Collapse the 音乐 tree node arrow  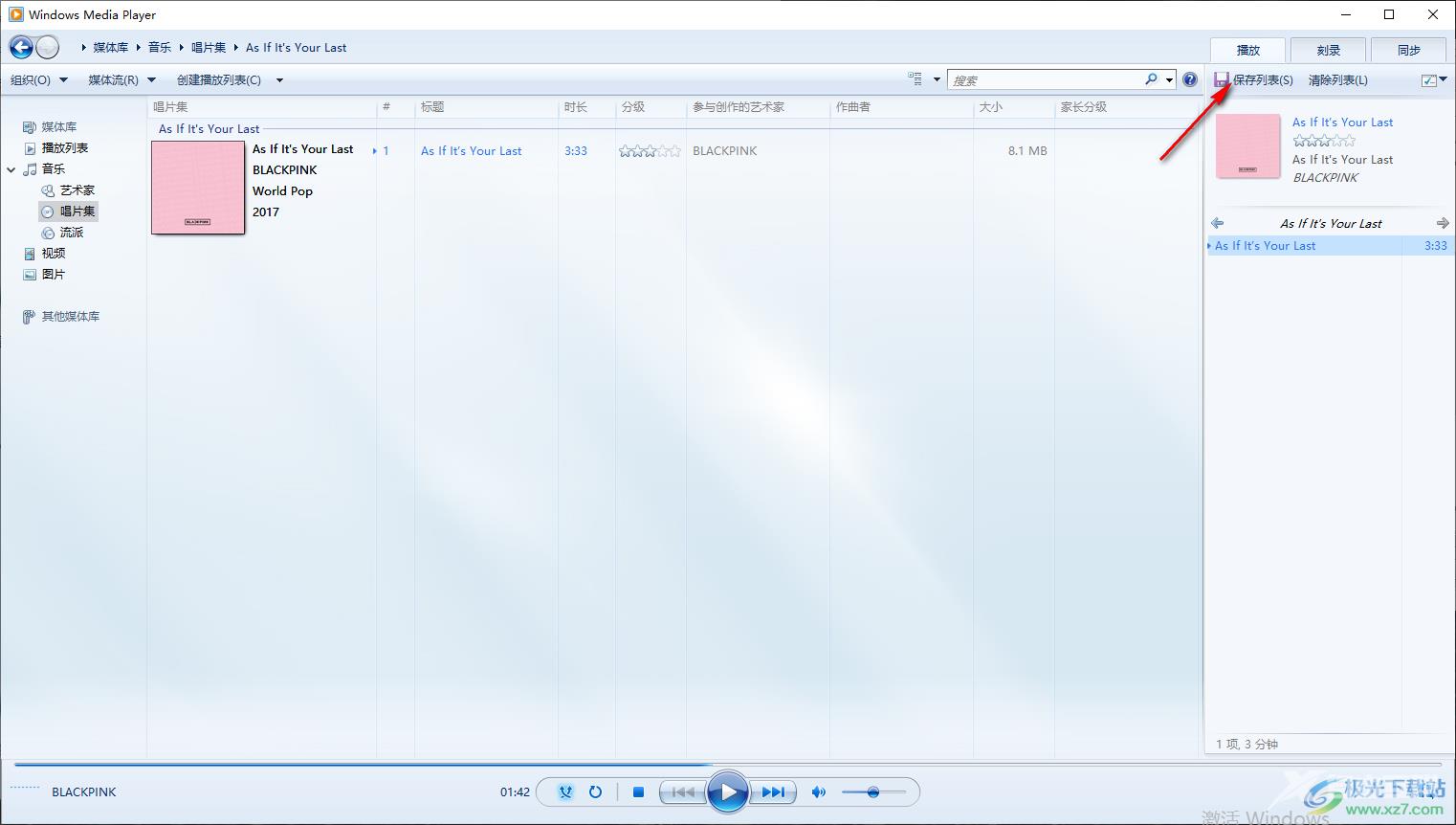point(11,169)
